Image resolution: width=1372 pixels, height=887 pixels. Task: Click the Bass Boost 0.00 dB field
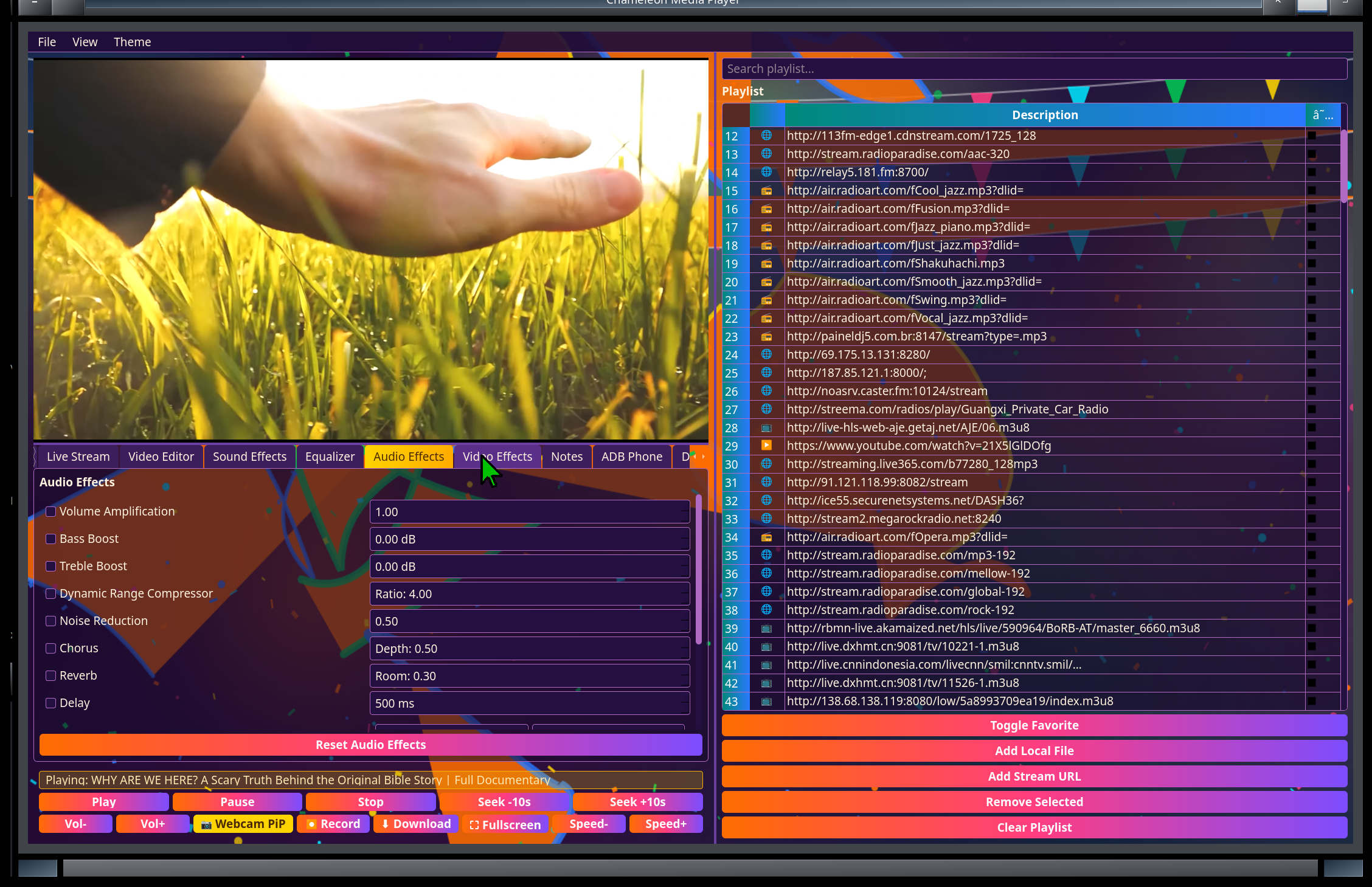530,539
